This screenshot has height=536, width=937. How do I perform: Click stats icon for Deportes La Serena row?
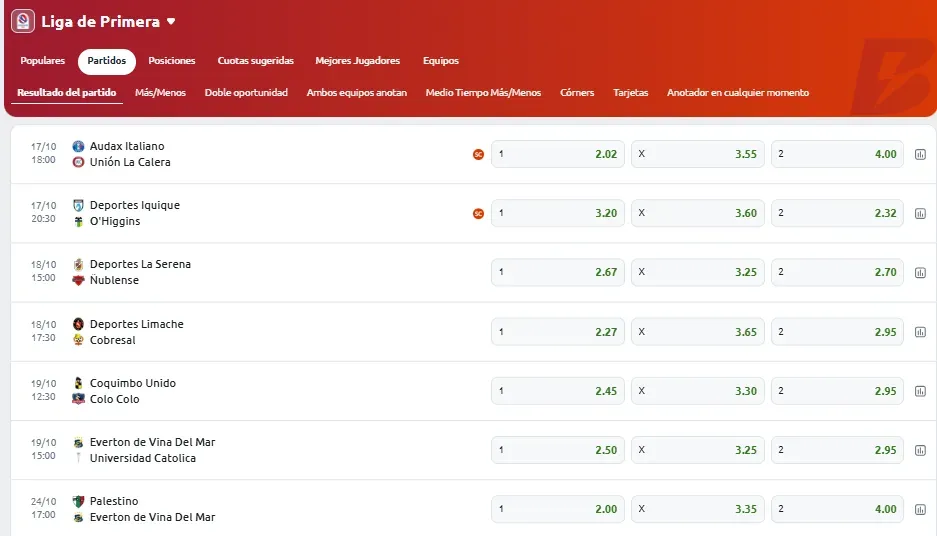tap(920, 272)
